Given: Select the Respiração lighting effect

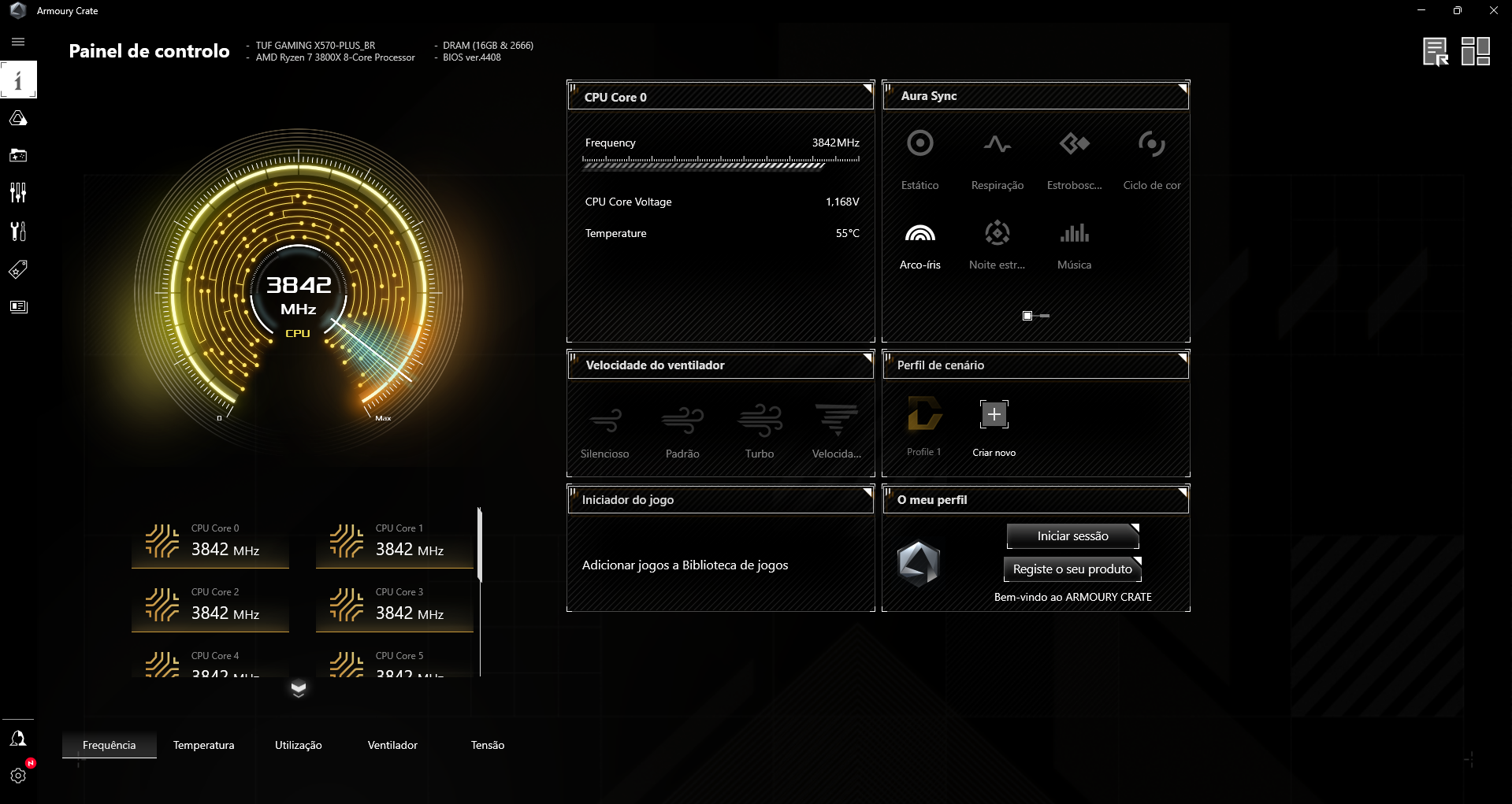Looking at the screenshot, I should pos(997,160).
